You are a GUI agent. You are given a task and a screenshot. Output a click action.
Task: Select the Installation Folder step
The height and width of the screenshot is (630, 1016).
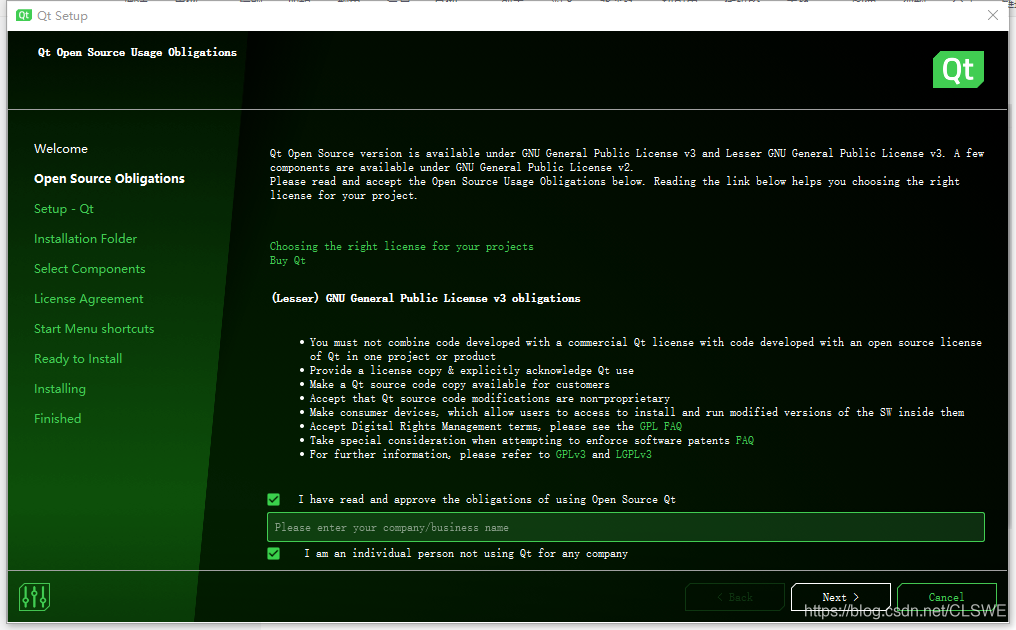click(86, 239)
